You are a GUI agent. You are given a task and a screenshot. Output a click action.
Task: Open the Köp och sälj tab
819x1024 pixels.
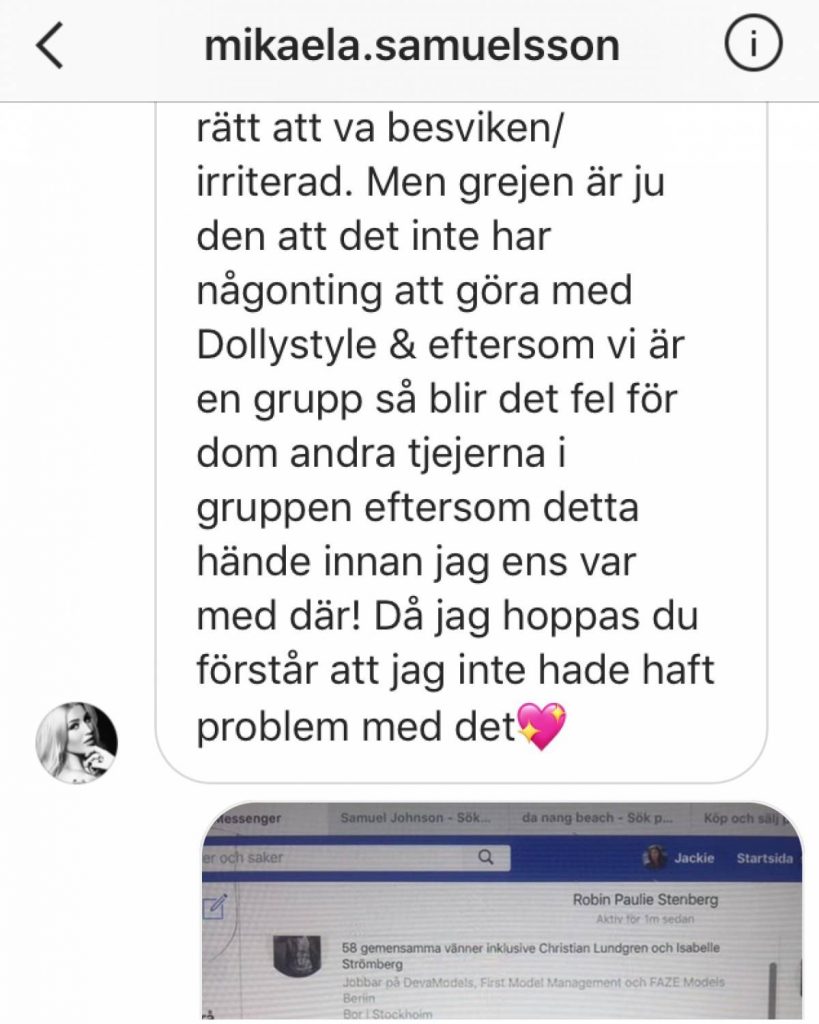click(747, 818)
